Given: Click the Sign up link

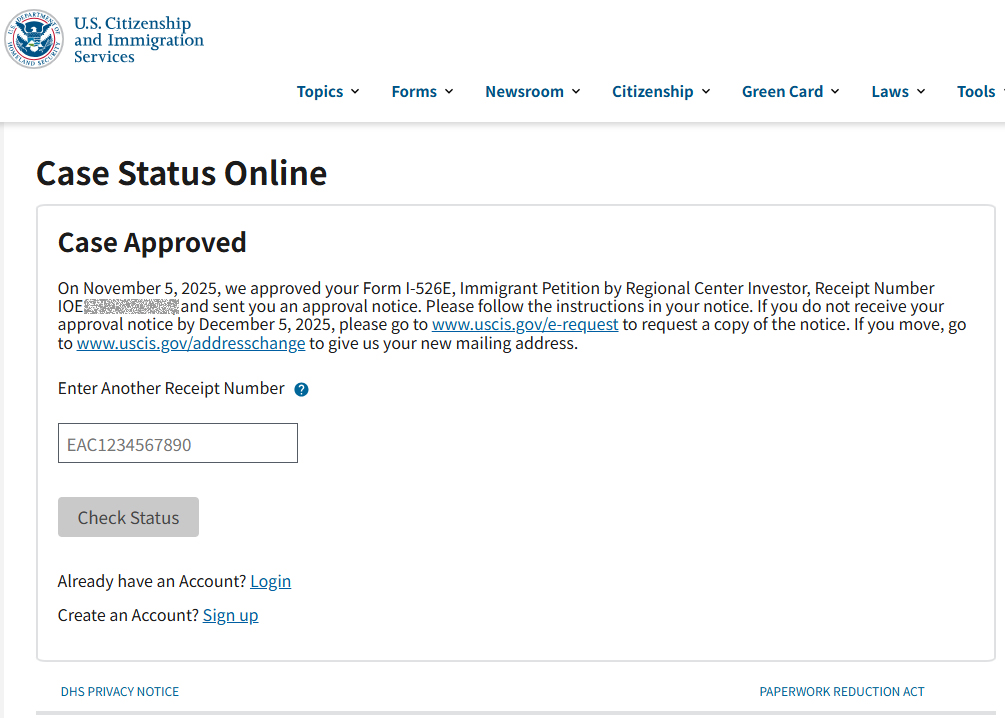Looking at the screenshot, I should click(x=231, y=615).
